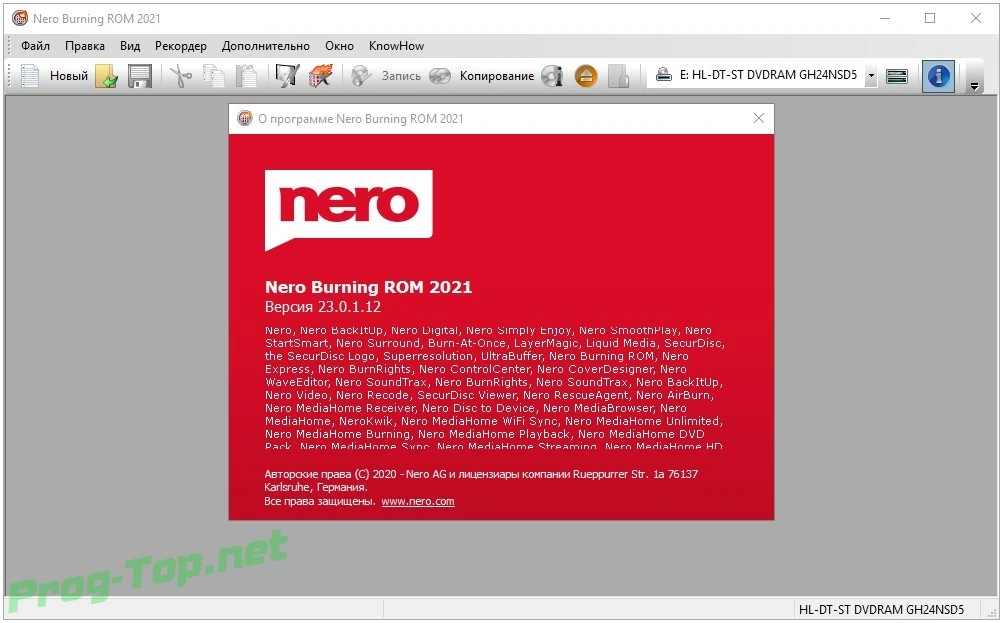Click the gray disc cover icon beside Eject
Viewport: 1003px width, 623px height.
pyautogui.click(x=618, y=75)
